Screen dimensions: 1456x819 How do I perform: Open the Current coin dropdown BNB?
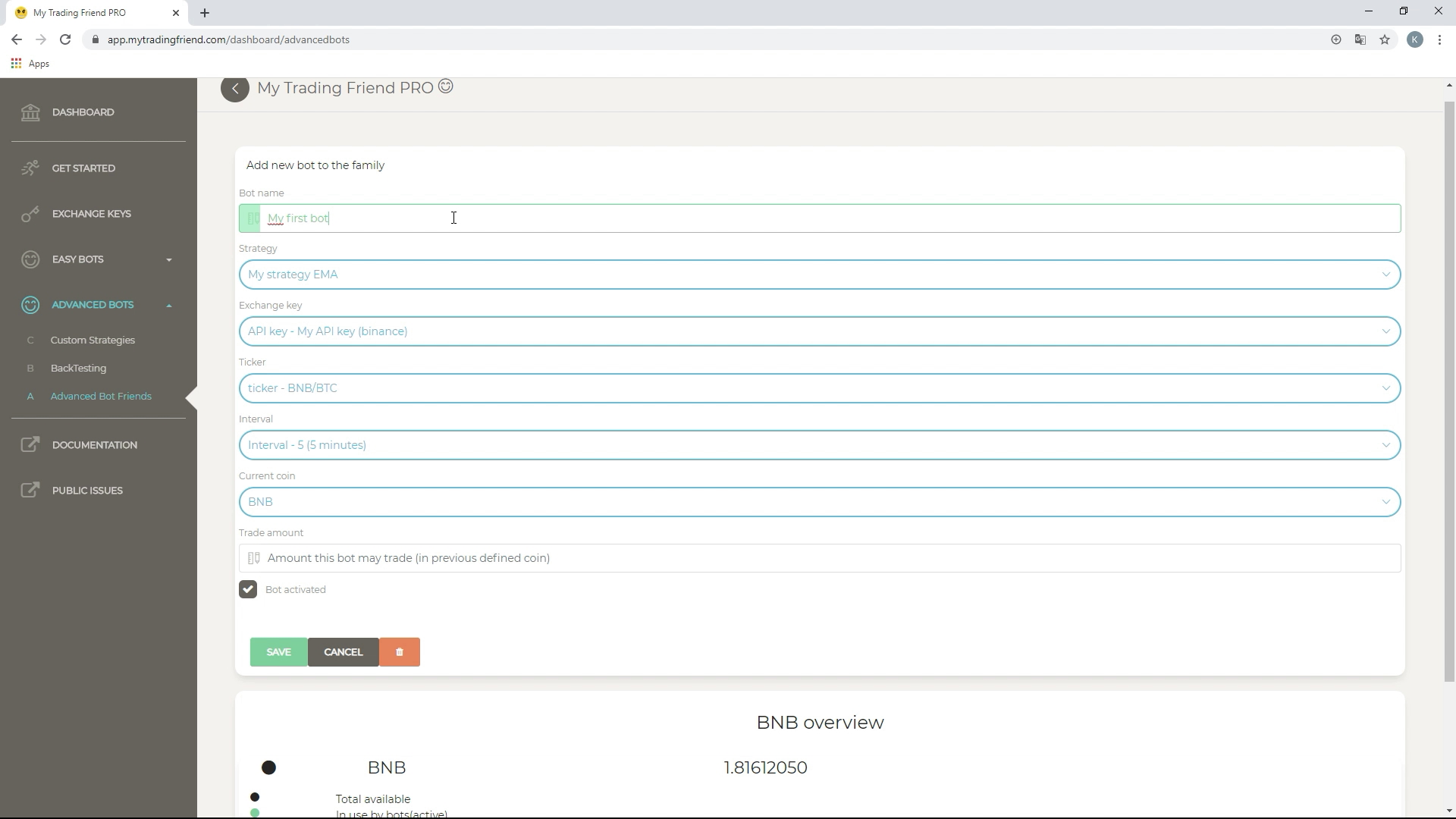(820, 502)
